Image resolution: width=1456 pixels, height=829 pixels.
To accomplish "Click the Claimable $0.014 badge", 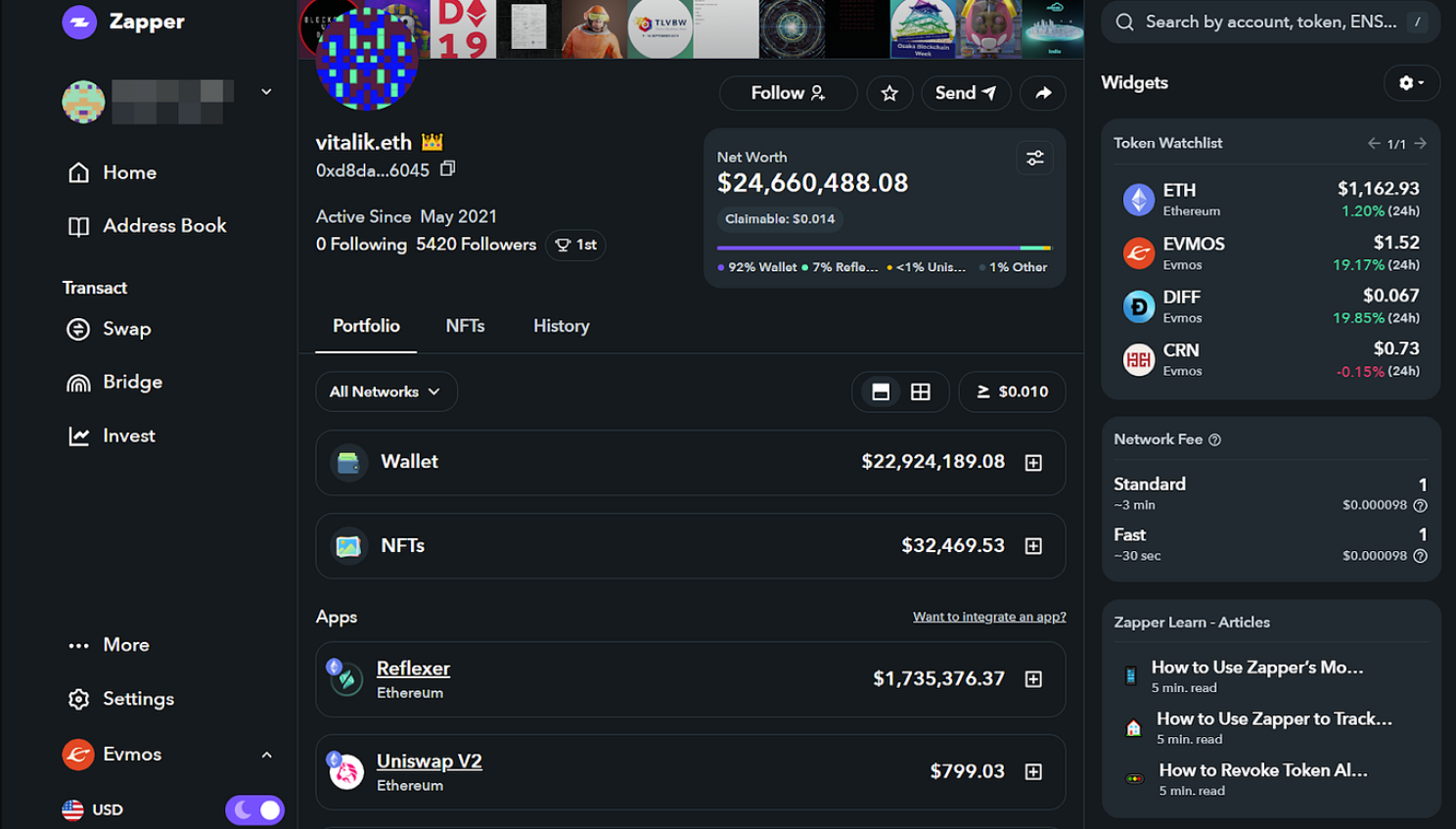I will [780, 219].
